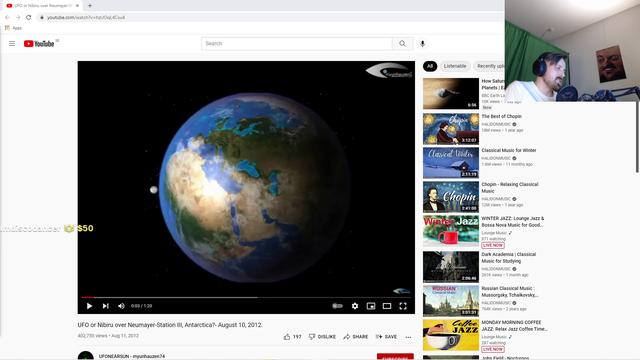Seek on the video progress bar
The height and width of the screenshot is (360, 640).
point(246,297)
